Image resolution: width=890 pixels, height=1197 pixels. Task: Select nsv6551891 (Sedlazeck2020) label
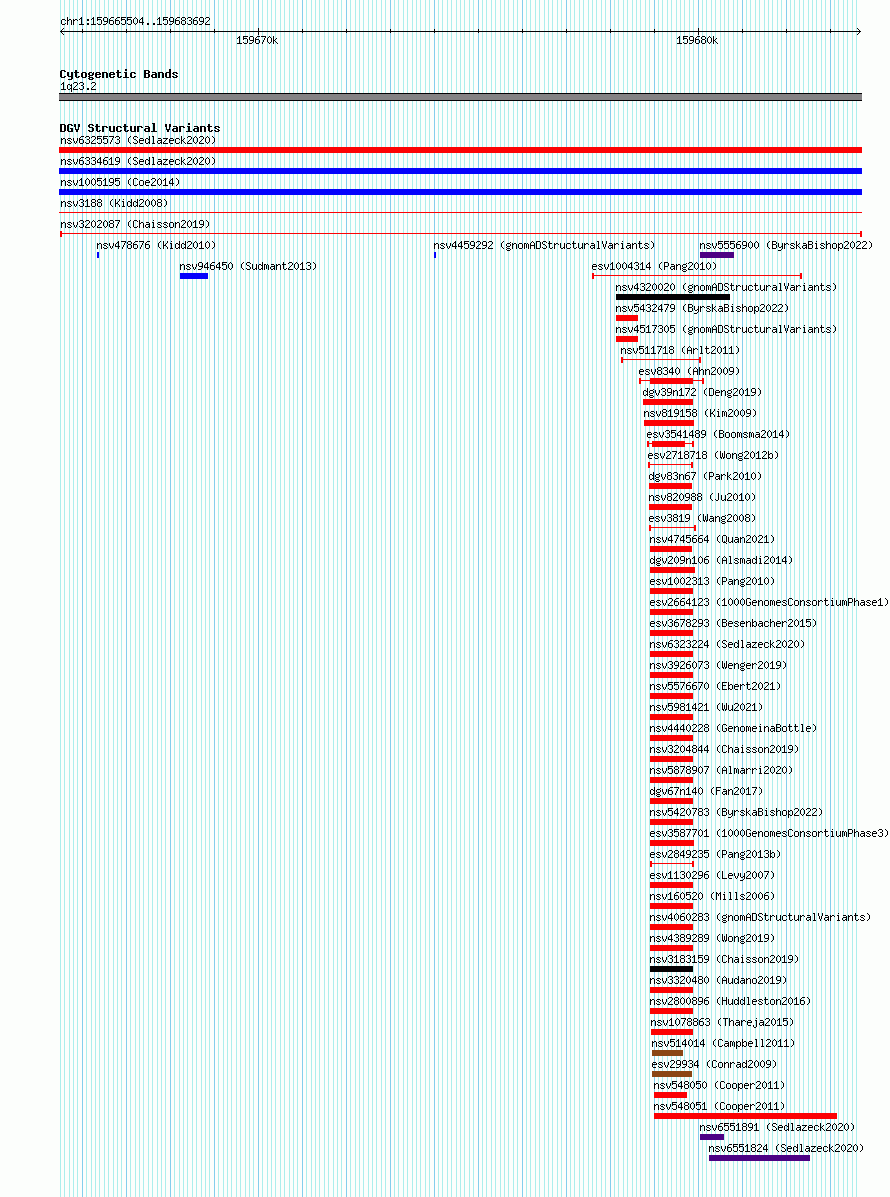[777, 1127]
